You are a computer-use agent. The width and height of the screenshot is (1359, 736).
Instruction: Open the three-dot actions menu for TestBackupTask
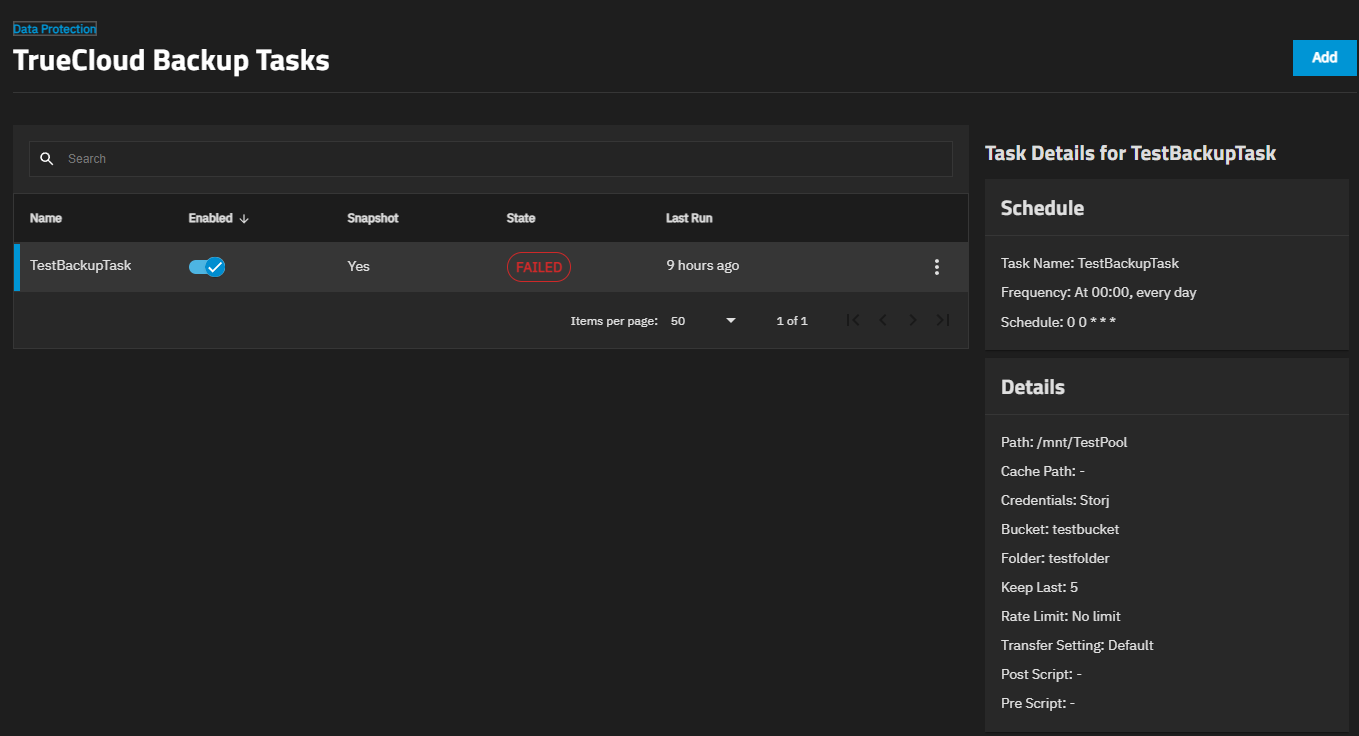937,267
